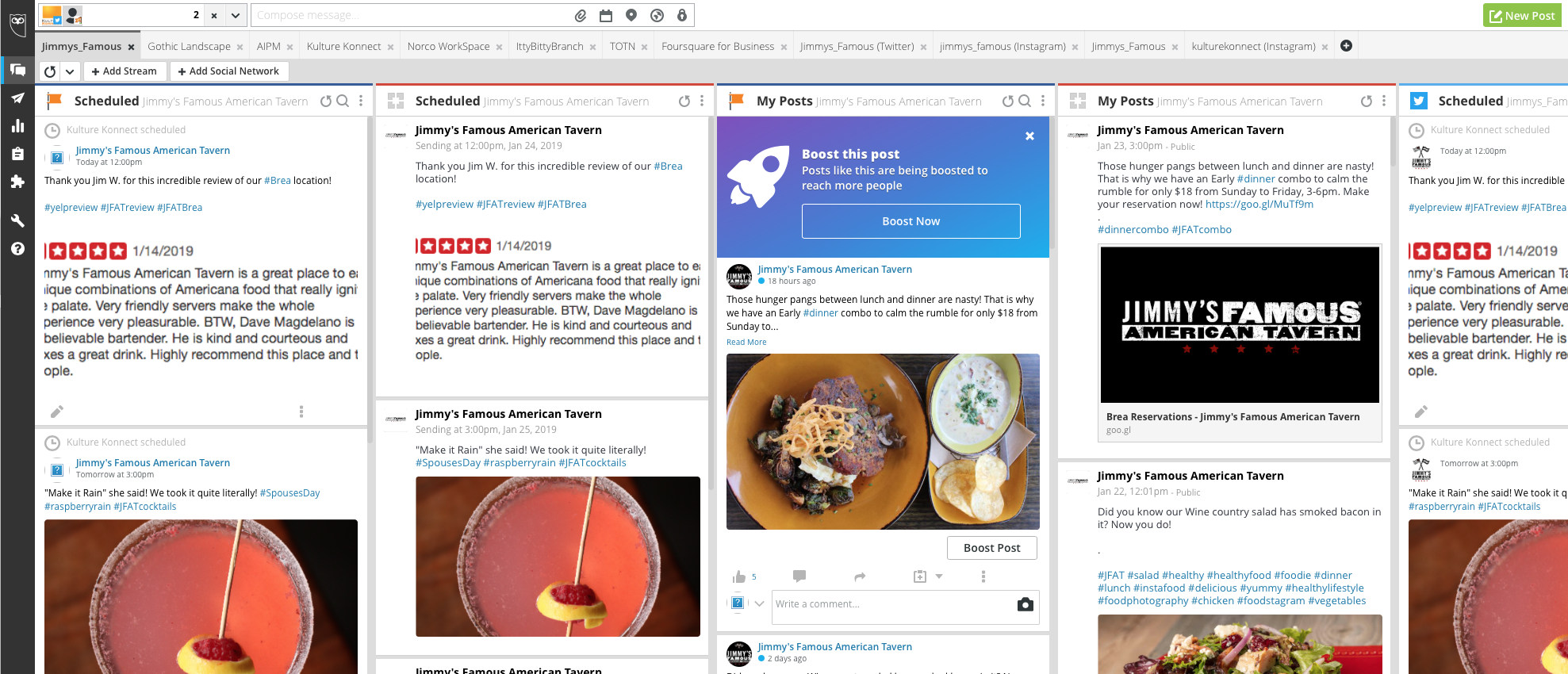
Task: Click the New Post button
Action: 1522,15
